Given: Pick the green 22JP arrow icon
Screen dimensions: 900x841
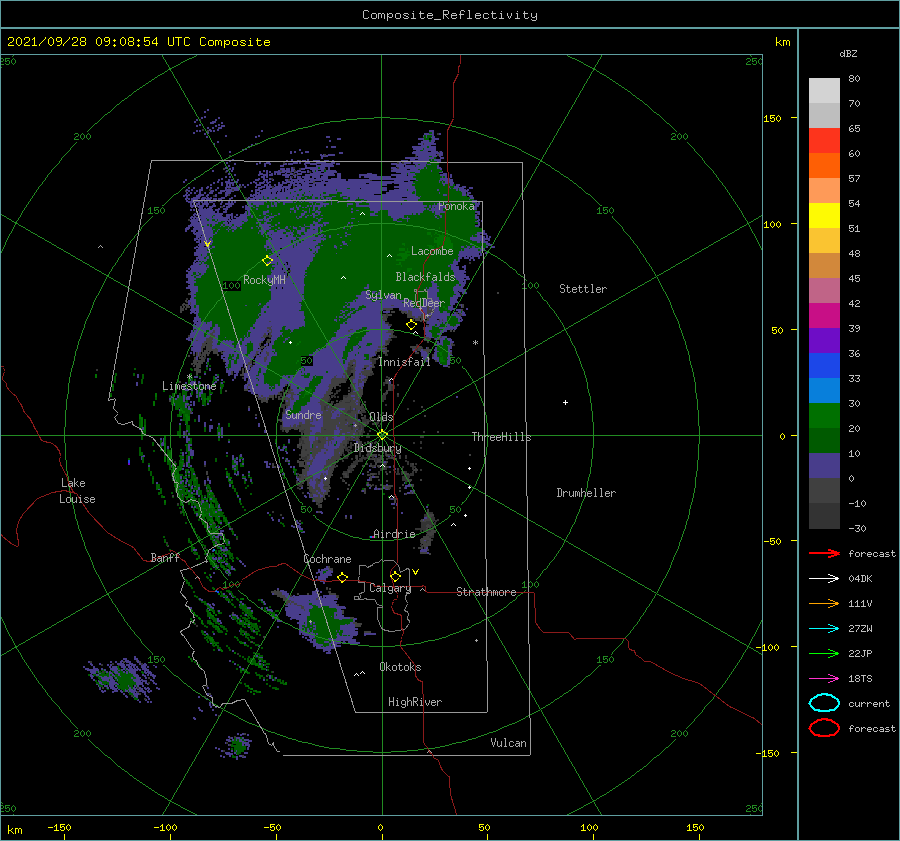Looking at the screenshot, I should [x=824, y=653].
